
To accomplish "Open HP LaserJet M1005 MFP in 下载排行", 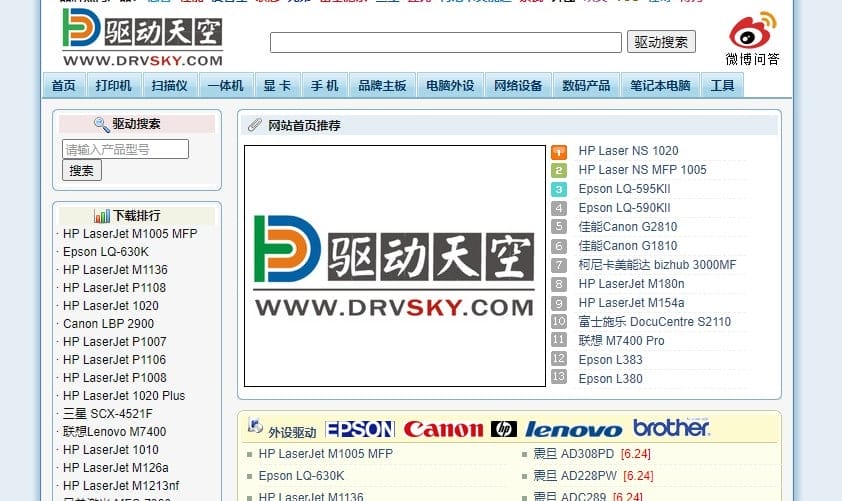I will pos(130,234).
